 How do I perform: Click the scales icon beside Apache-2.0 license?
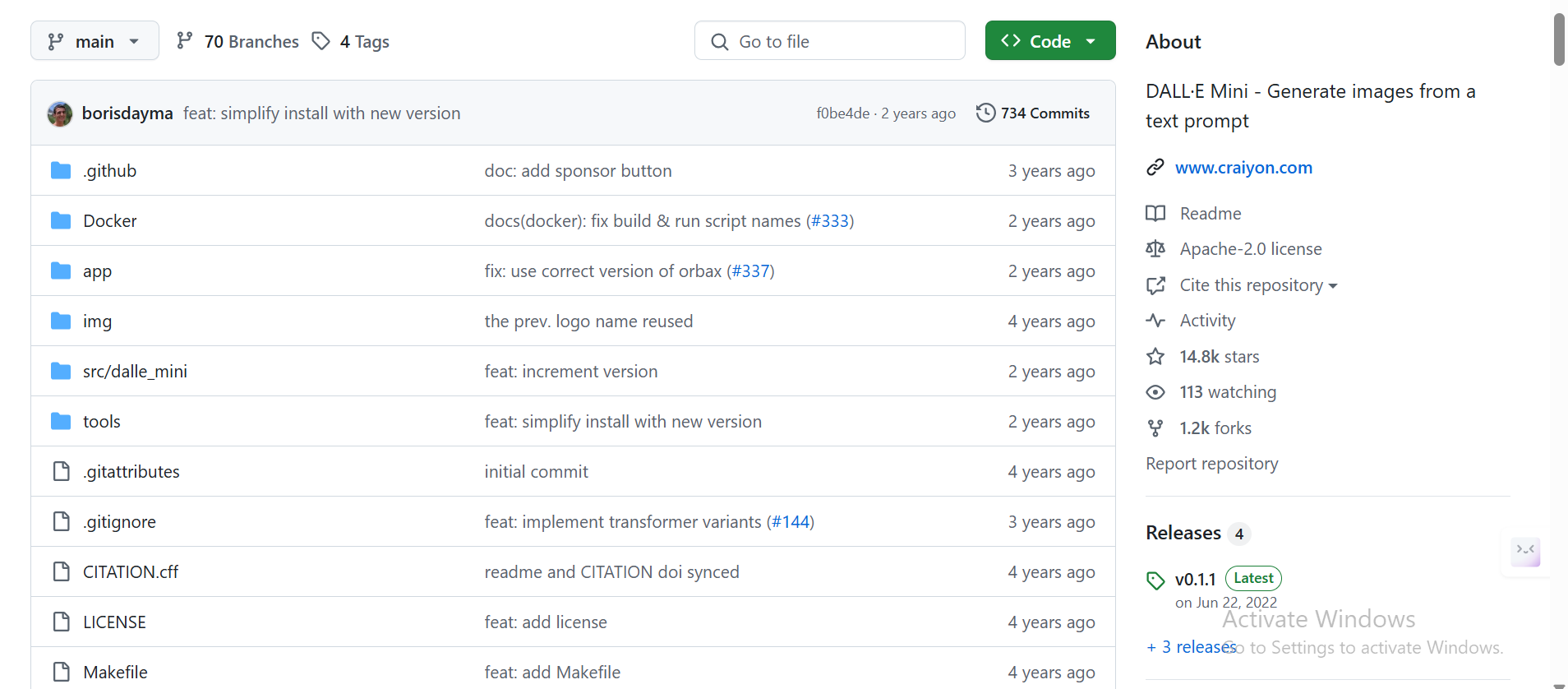tap(1155, 248)
